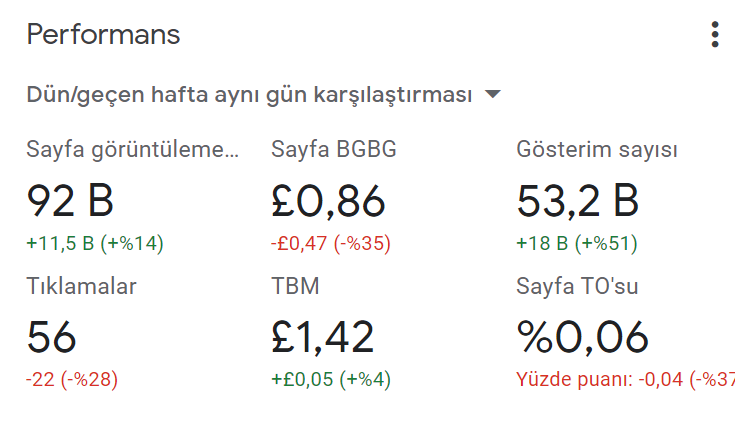View the -£0,47 (-%35) change
Screen dimensions: 753x432
[331, 243]
